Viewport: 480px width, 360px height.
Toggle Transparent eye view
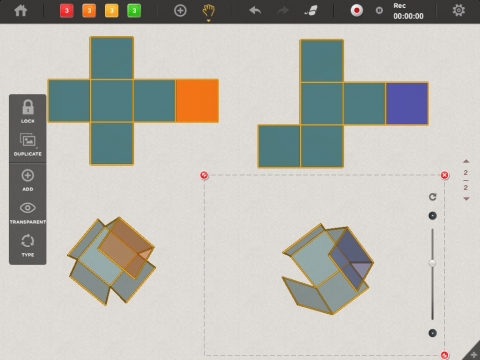pos(28,212)
